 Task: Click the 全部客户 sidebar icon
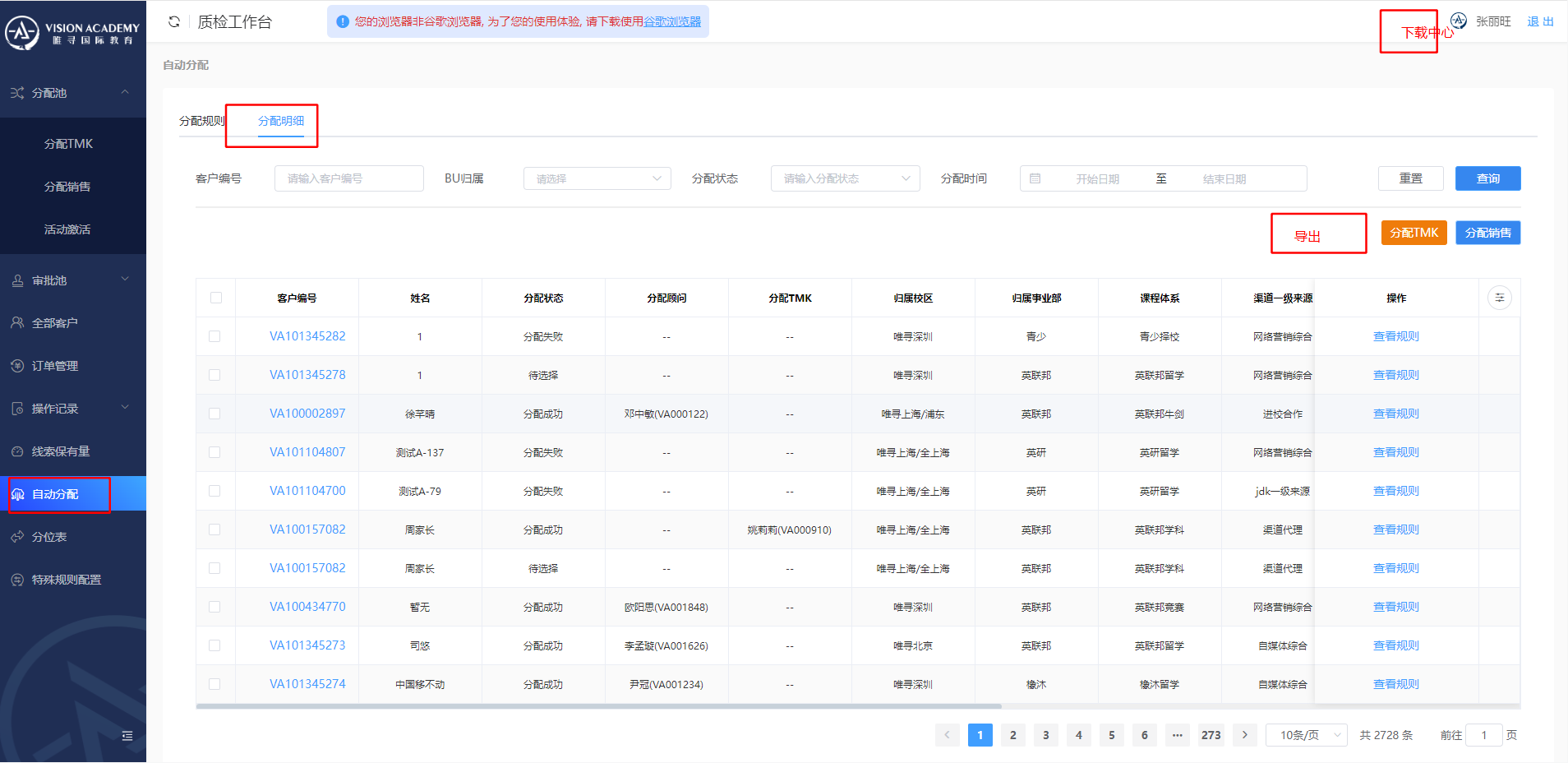(17, 323)
